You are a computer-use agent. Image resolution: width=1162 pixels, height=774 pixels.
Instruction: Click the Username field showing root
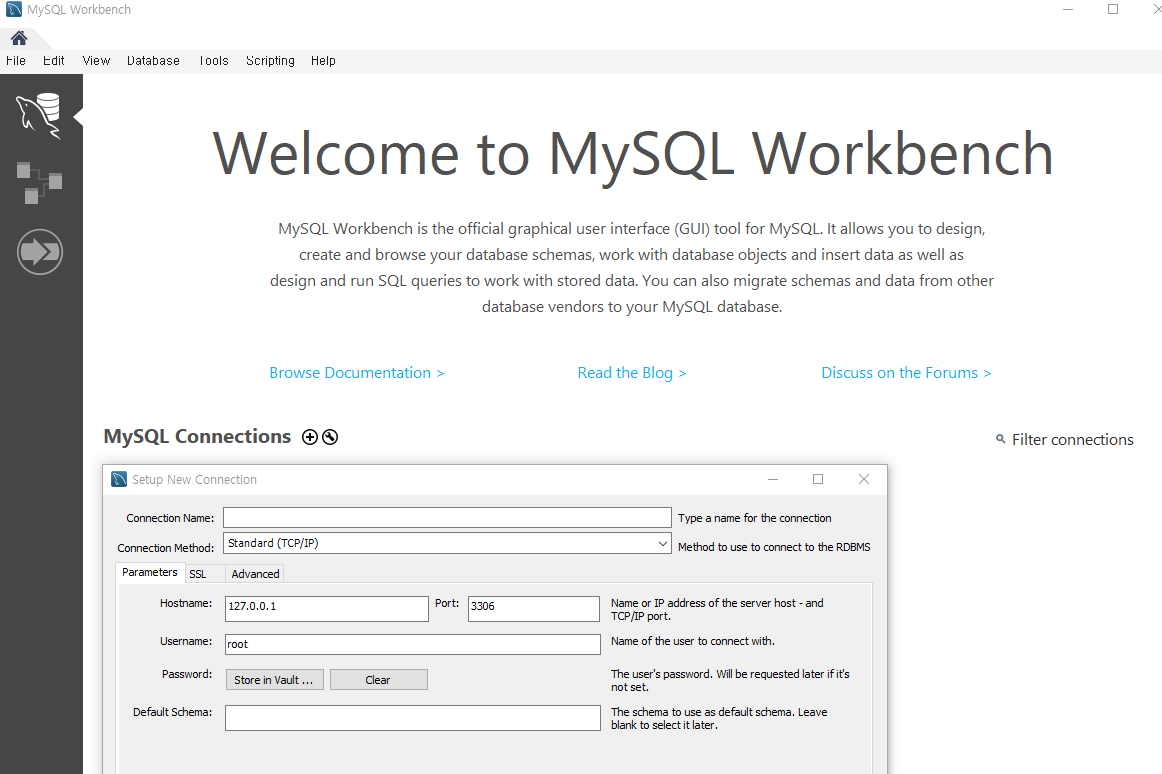413,644
